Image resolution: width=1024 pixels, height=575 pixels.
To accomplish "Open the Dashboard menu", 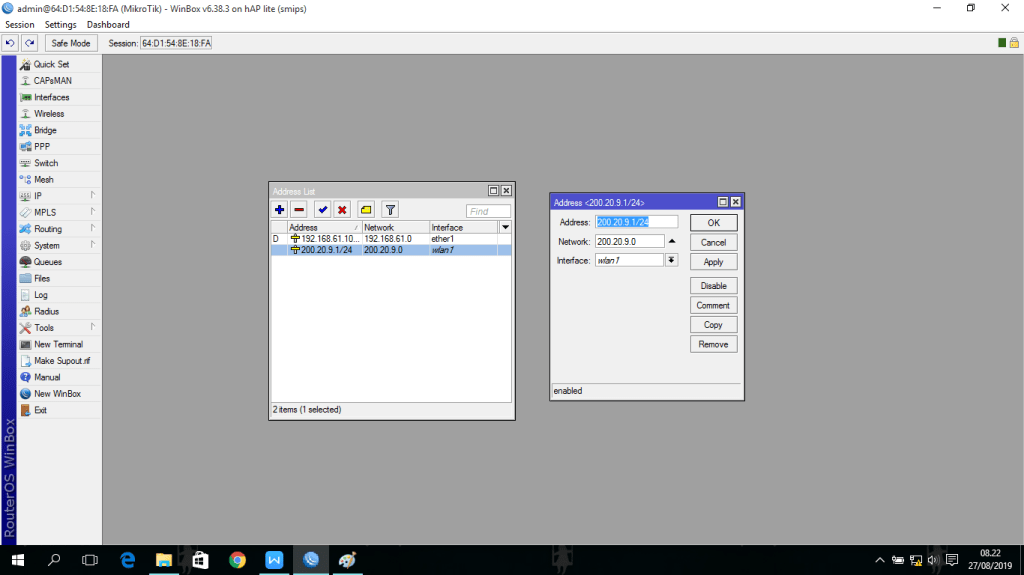I will pos(108,24).
